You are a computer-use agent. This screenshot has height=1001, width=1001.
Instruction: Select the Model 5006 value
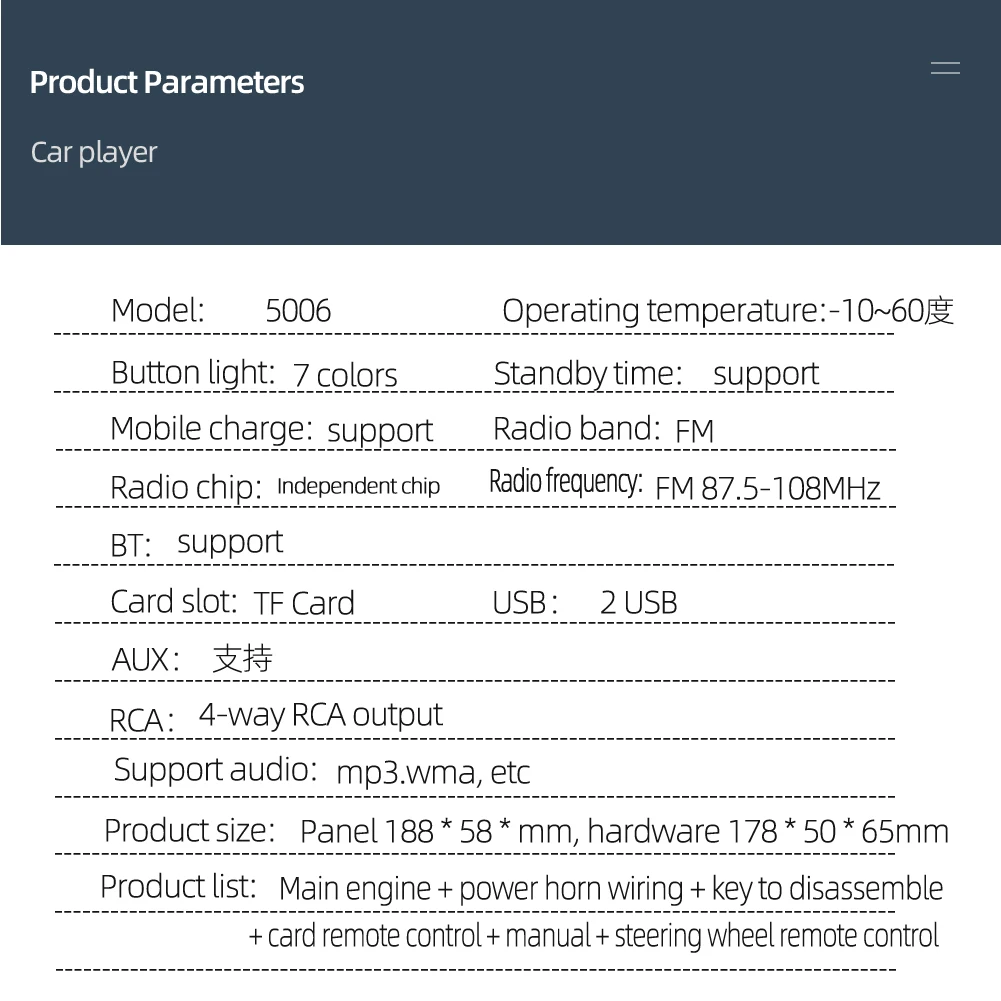coord(298,311)
